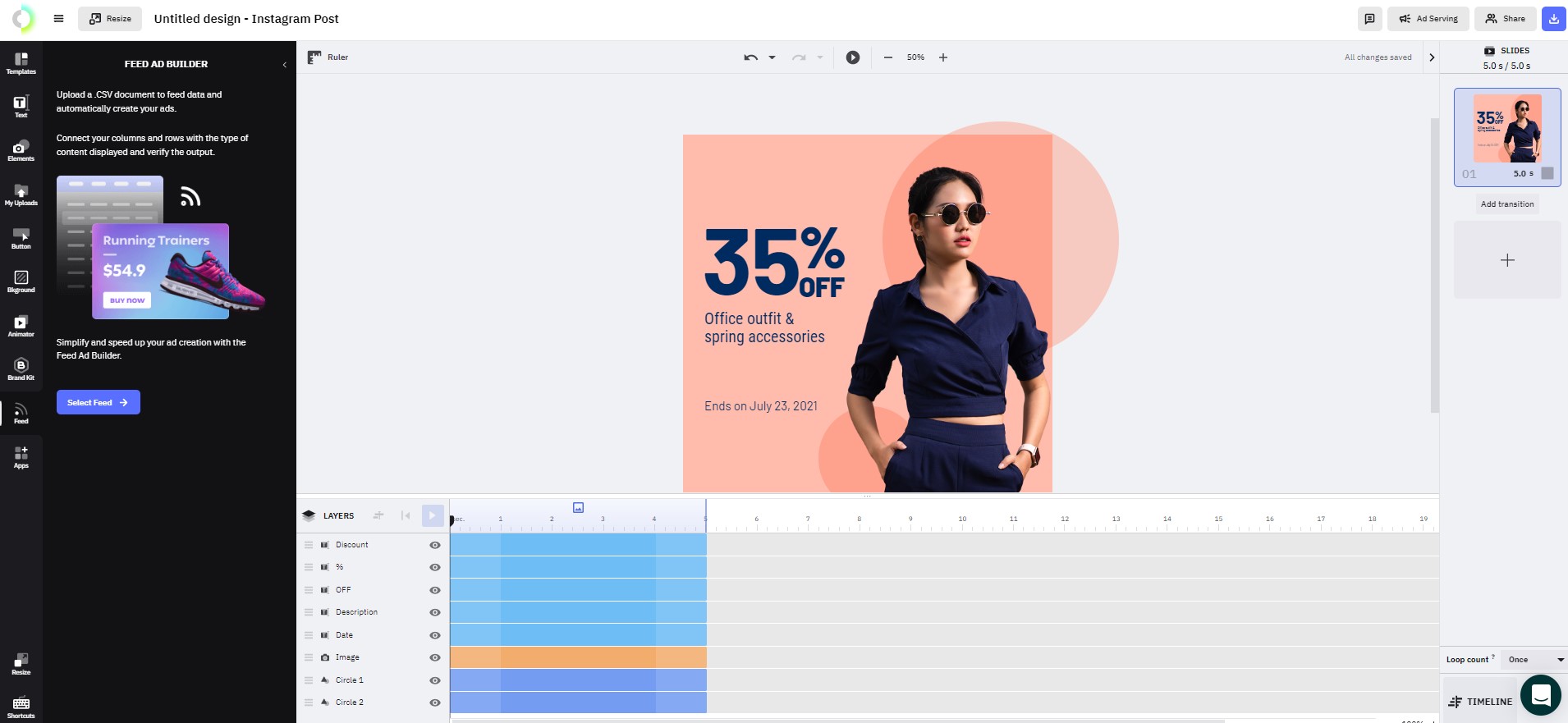Open the Elements panel
Screen dimensions: 1568x723
pyautogui.click(x=21, y=150)
